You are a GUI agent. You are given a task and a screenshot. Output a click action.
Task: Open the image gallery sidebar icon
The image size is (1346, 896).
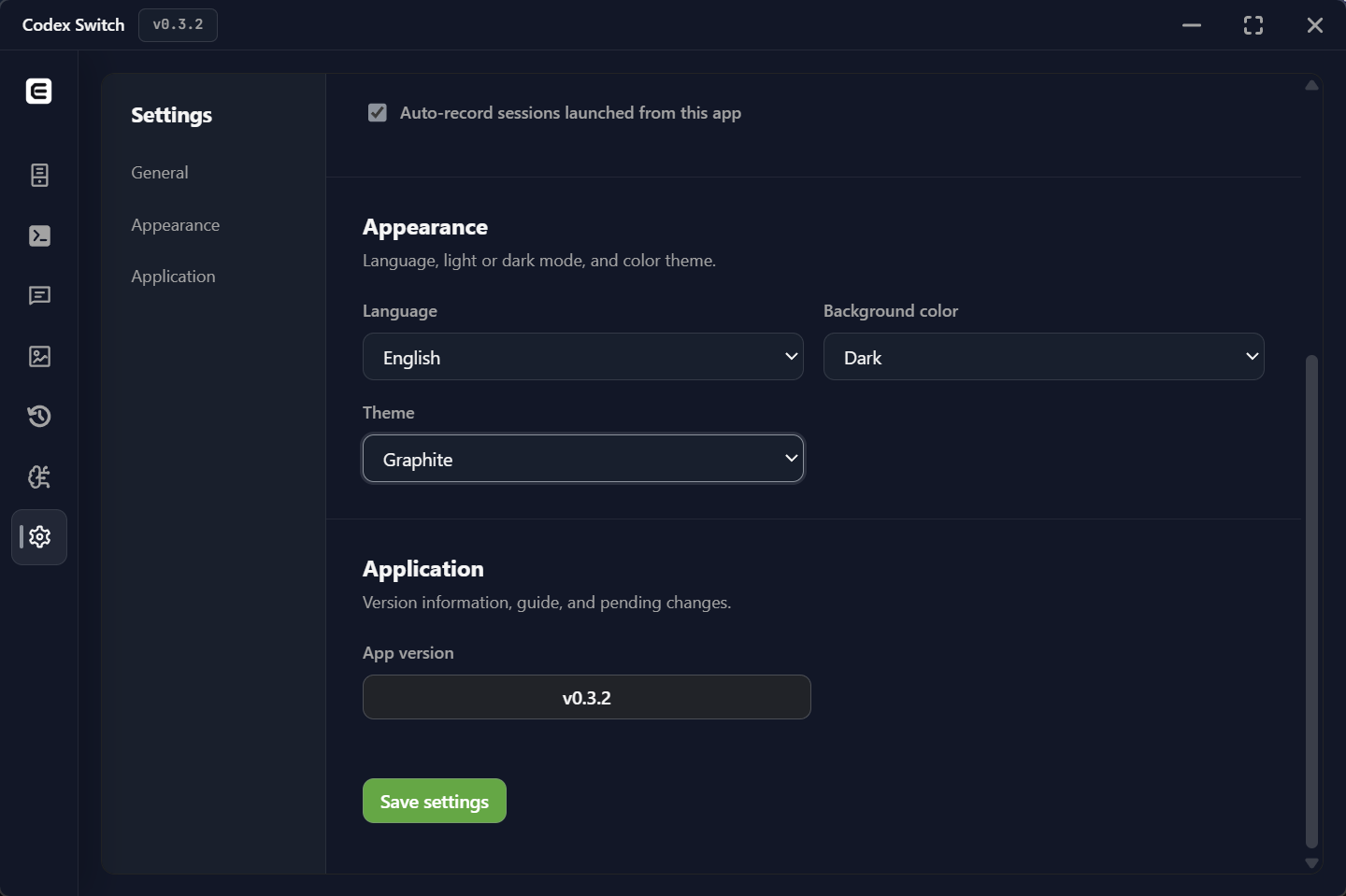point(39,356)
